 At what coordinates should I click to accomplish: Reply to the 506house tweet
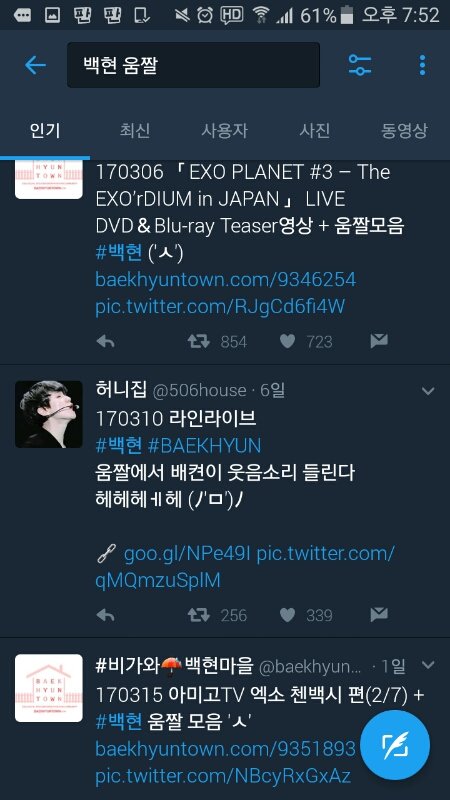pyautogui.click(x=105, y=615)
